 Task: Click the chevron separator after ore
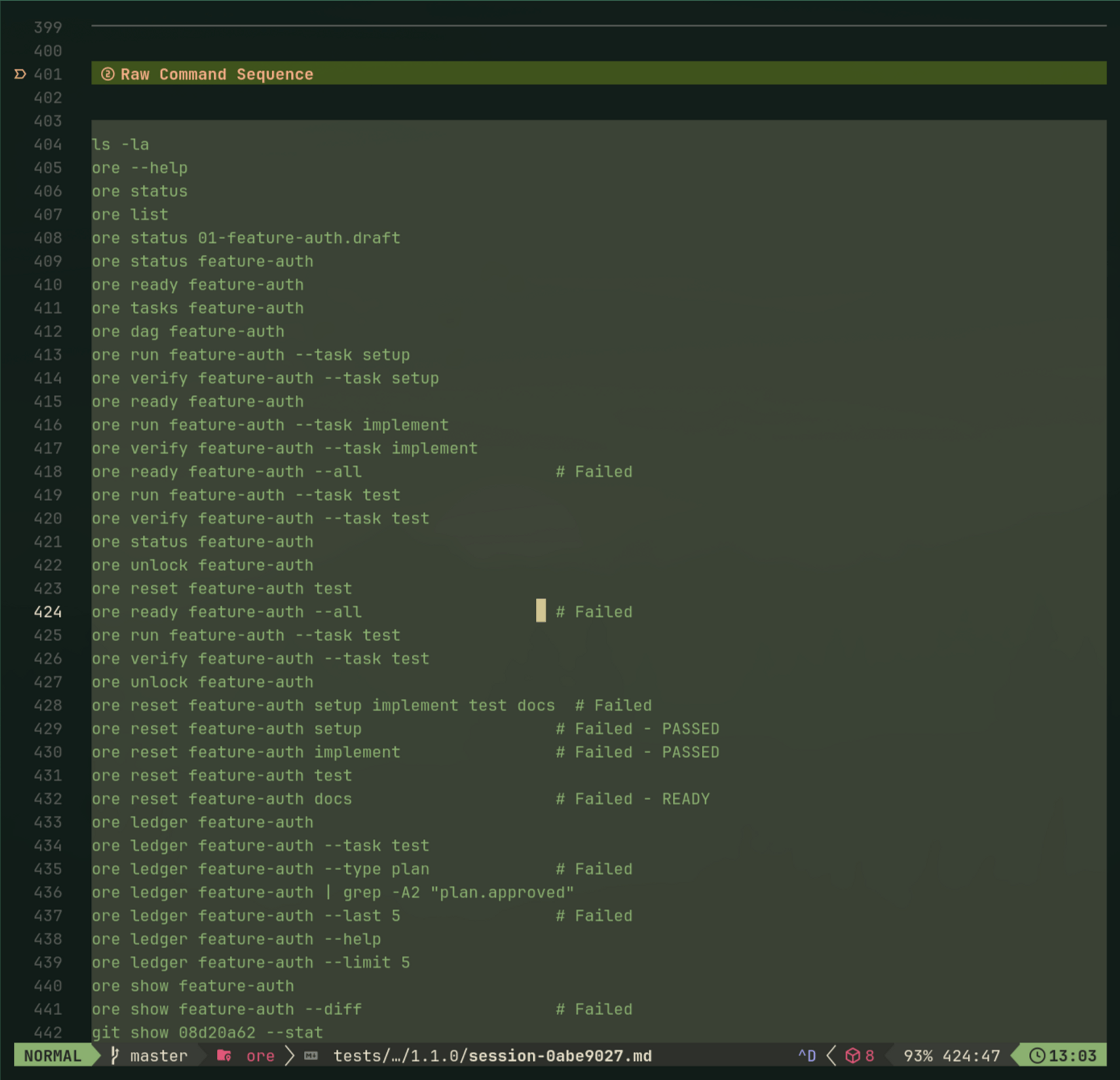[x=289, y=1056]
